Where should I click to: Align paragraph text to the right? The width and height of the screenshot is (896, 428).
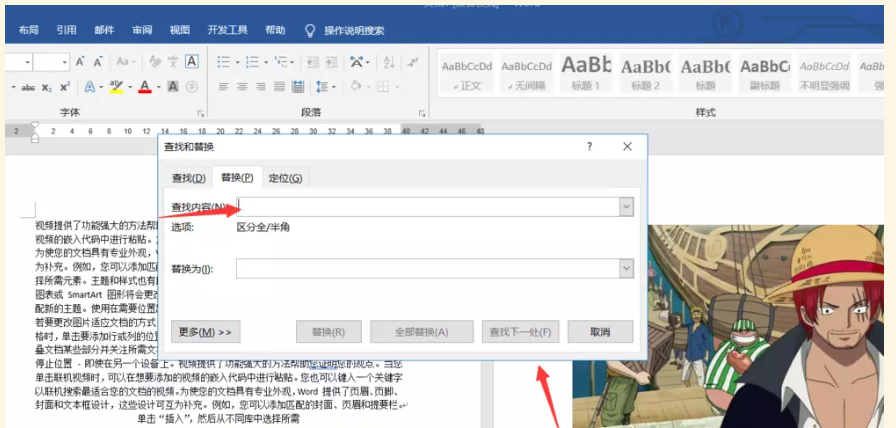pos(261,87)
